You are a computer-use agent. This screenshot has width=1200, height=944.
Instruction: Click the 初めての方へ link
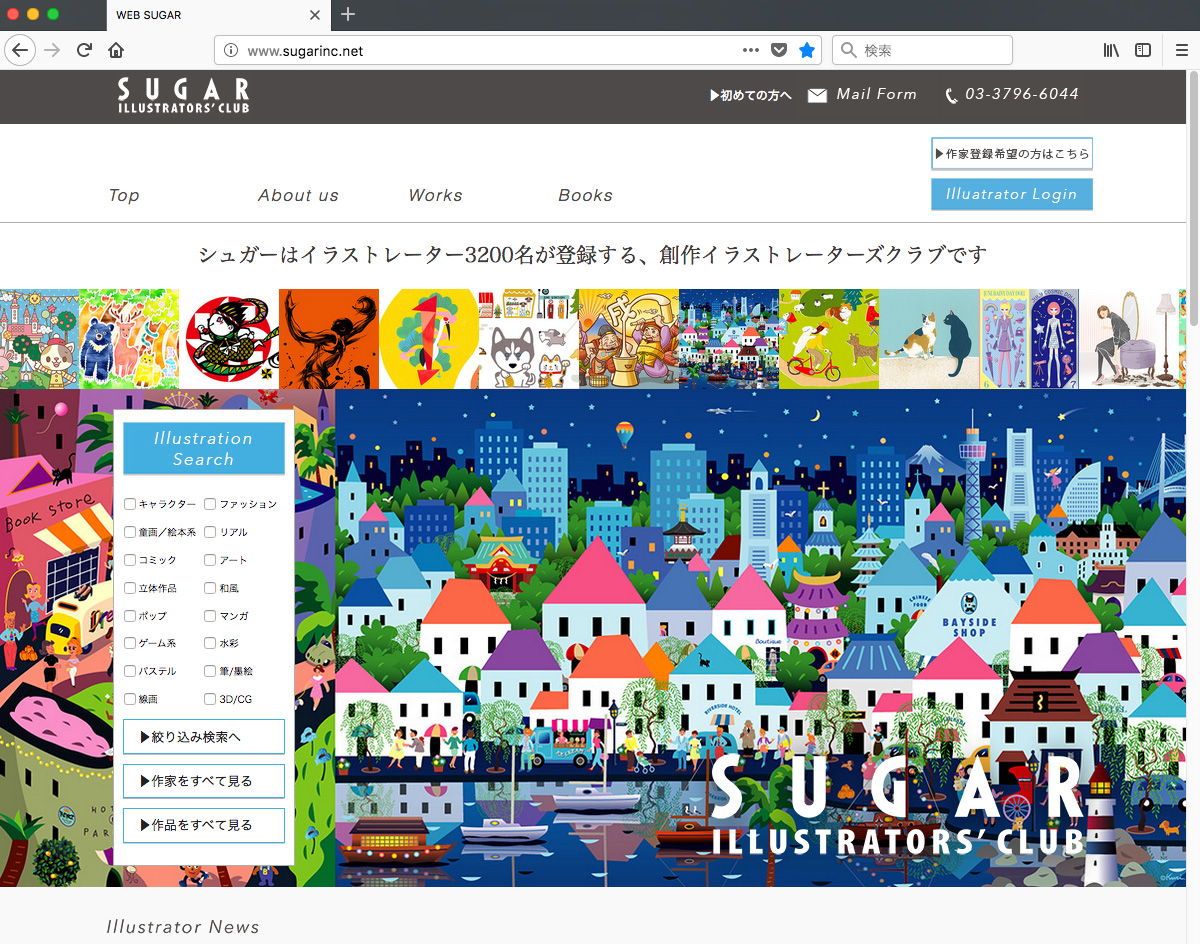(x=751, y=95)
